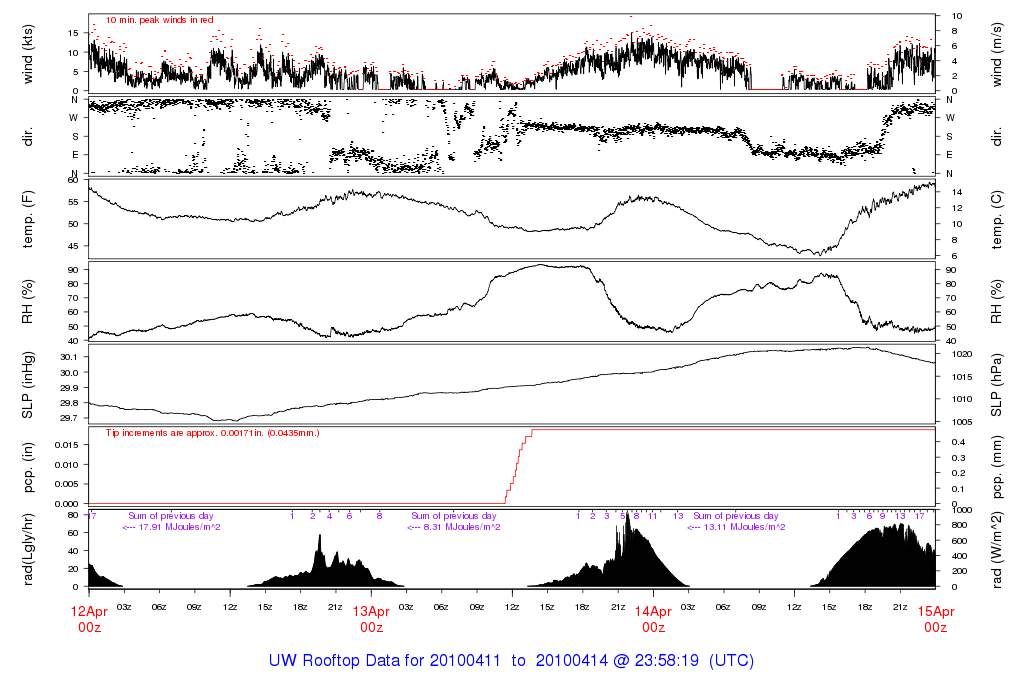Screen dimensions: 1024x700
Task: Click the '29.8' SLP tick value
Action: (x=69, y=403)
